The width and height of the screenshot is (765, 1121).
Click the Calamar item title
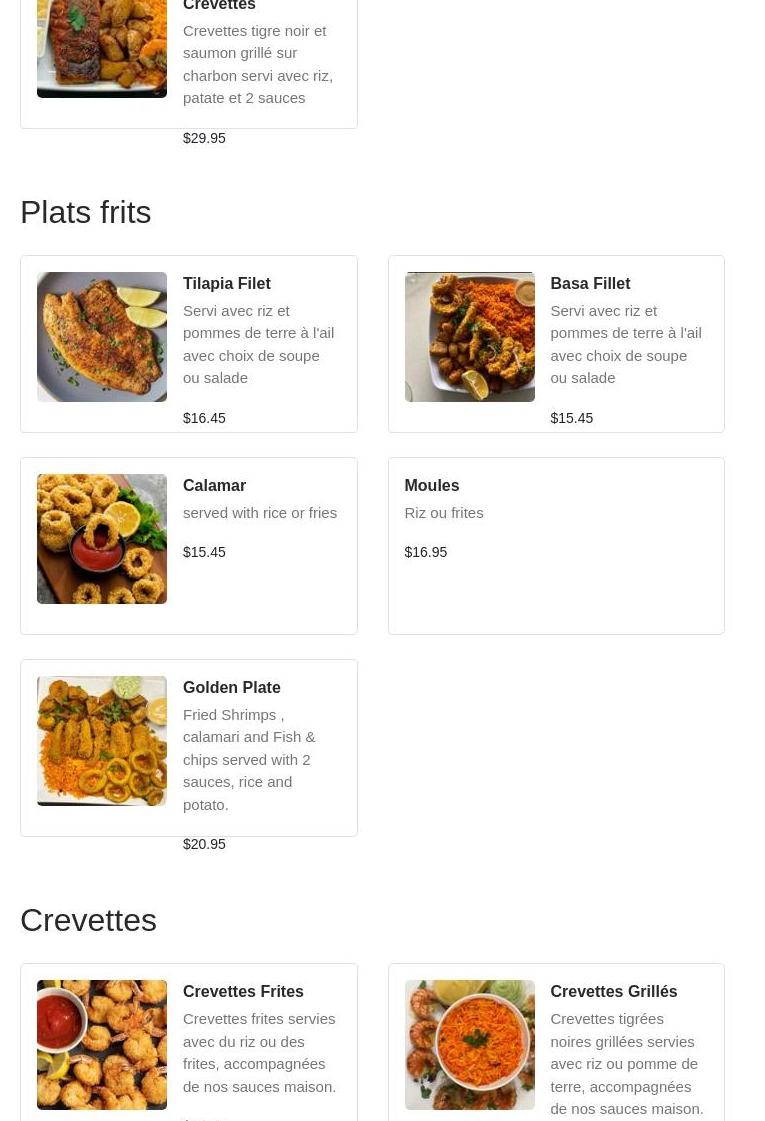214,486
